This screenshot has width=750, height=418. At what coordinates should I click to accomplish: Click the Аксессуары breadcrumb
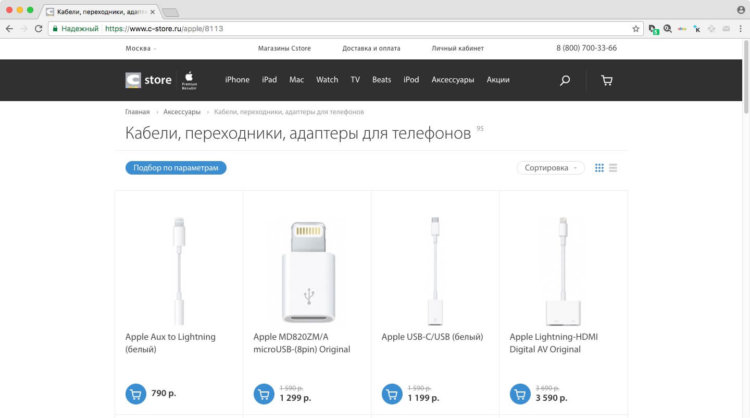(182, 112)
